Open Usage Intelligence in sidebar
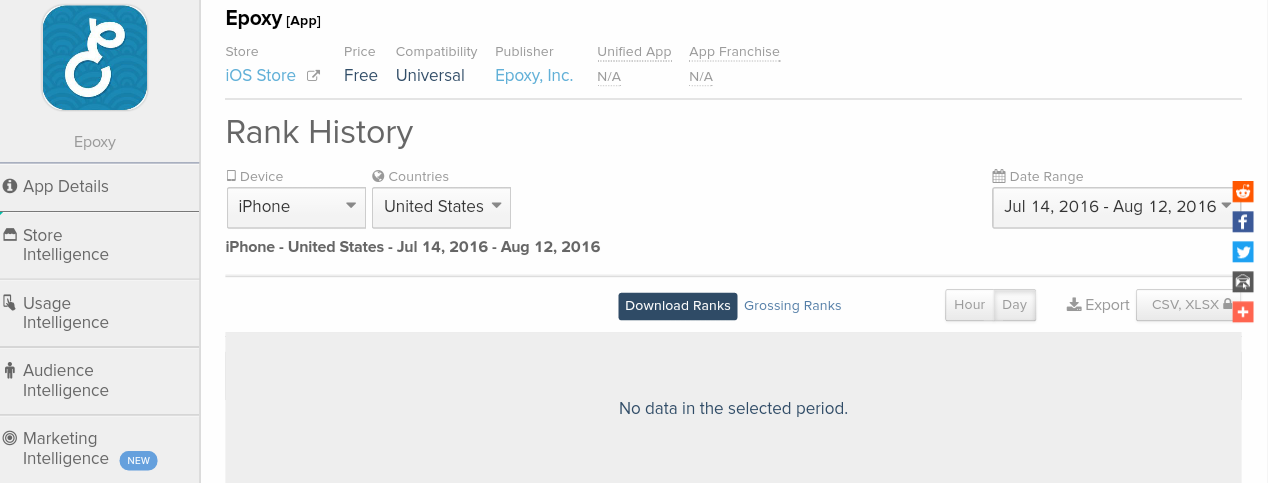The width and height of the screenshot is (1268, 483). click(65, 313)
